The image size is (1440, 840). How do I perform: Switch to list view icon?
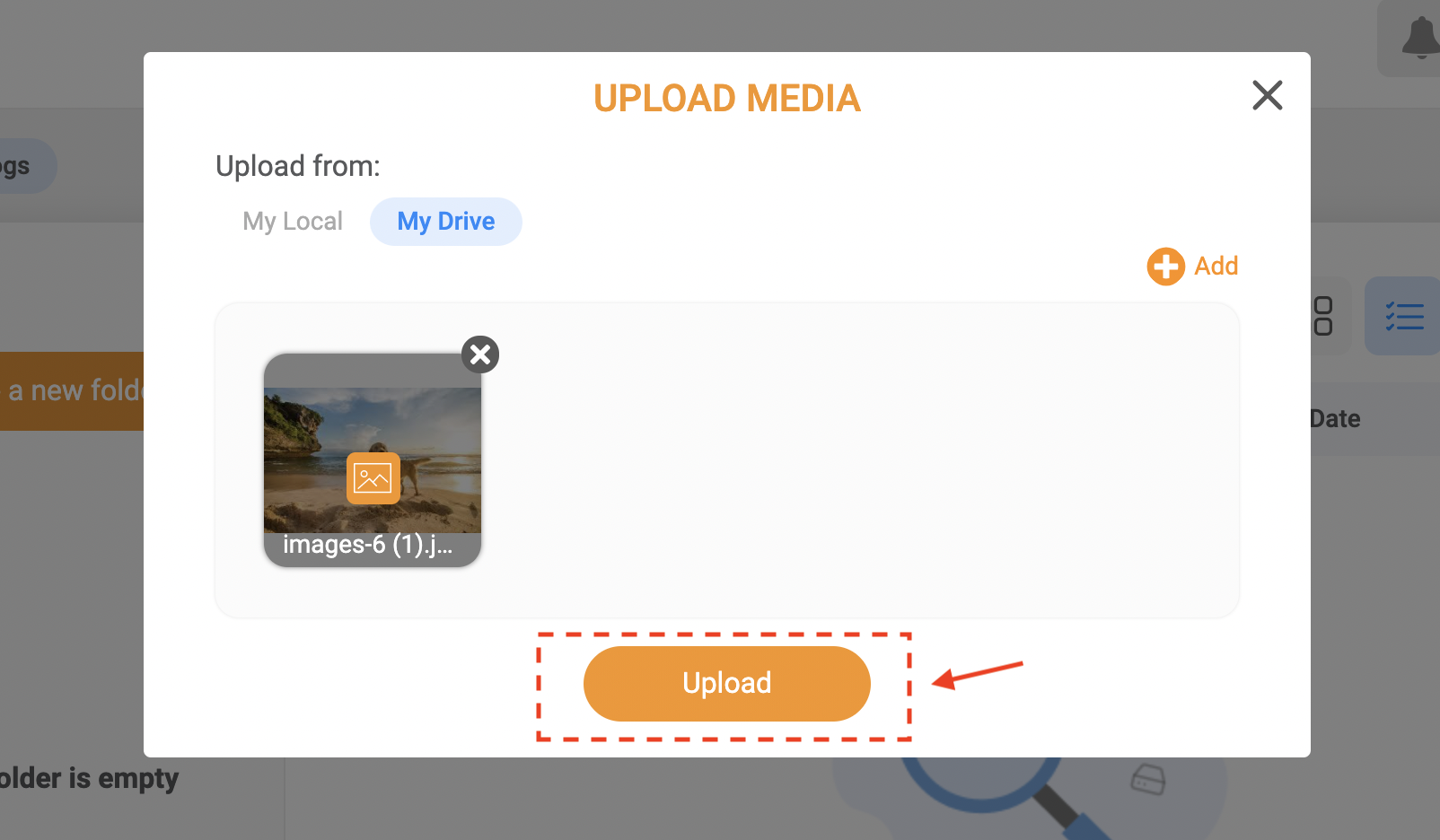[x=1404, y=316]
